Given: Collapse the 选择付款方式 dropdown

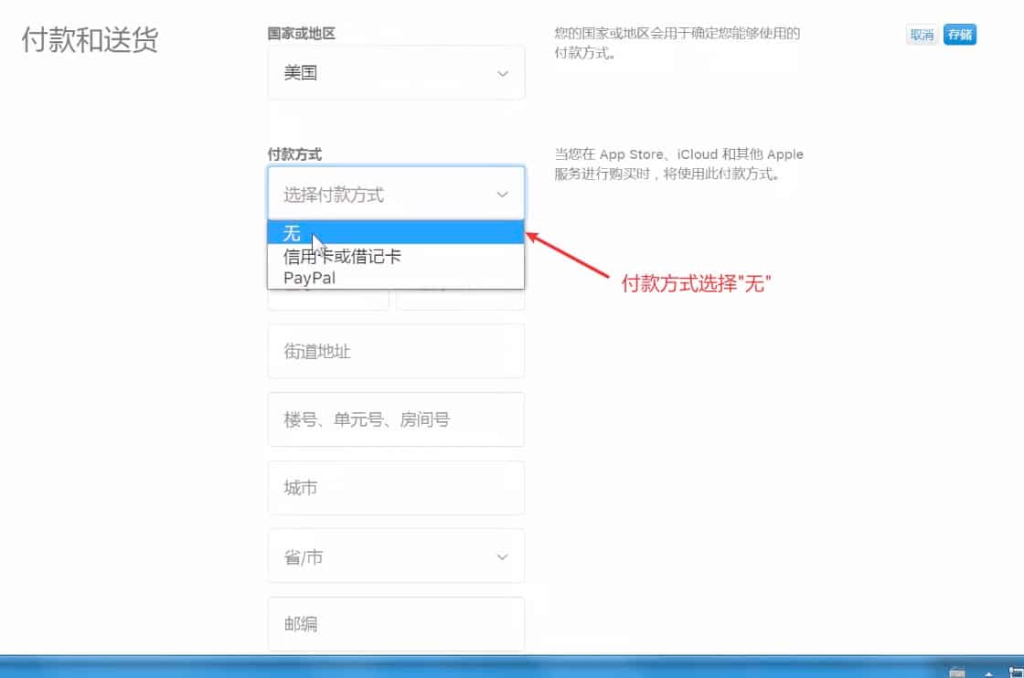Looking at the screenshot, I should coord(396,193).
